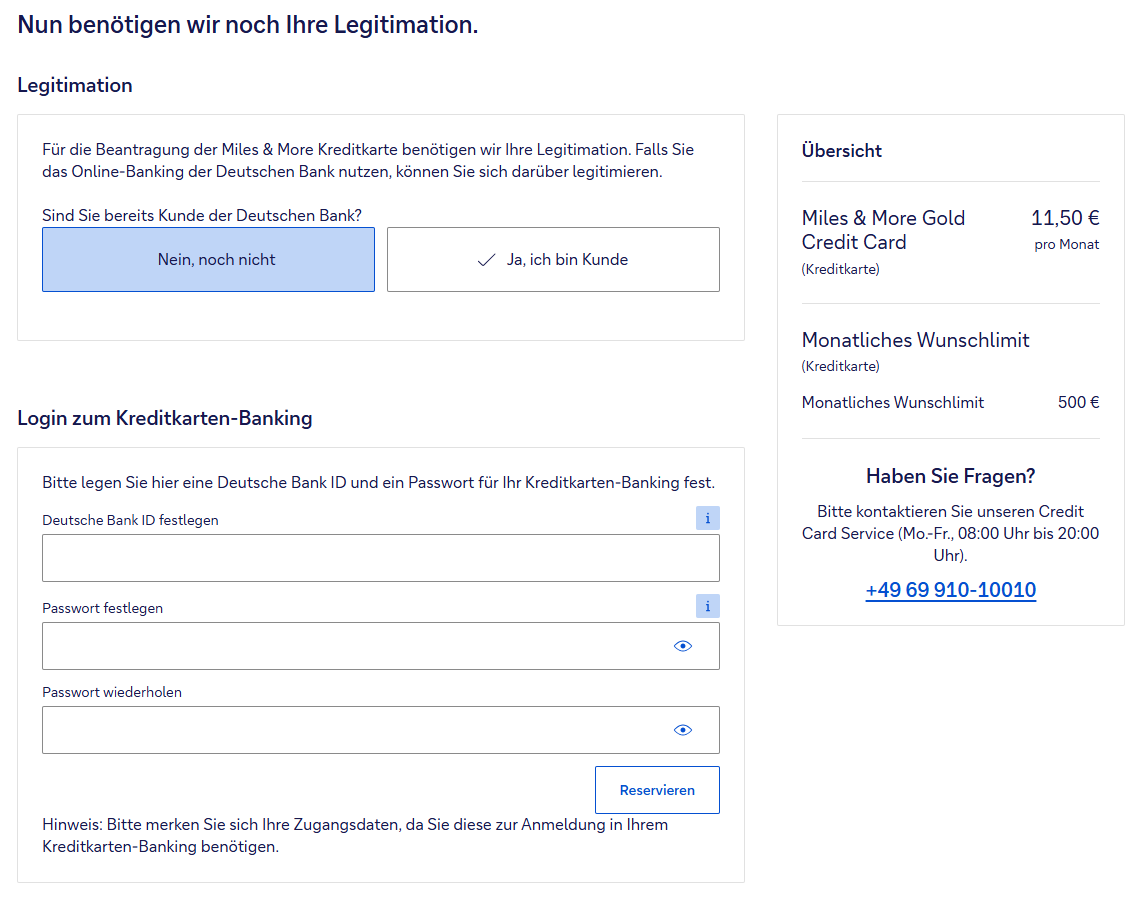Reveal password in 'Passwort wiederholen' field
The height and width of the screenshot is (906, 1144).
tap(683, 730)
